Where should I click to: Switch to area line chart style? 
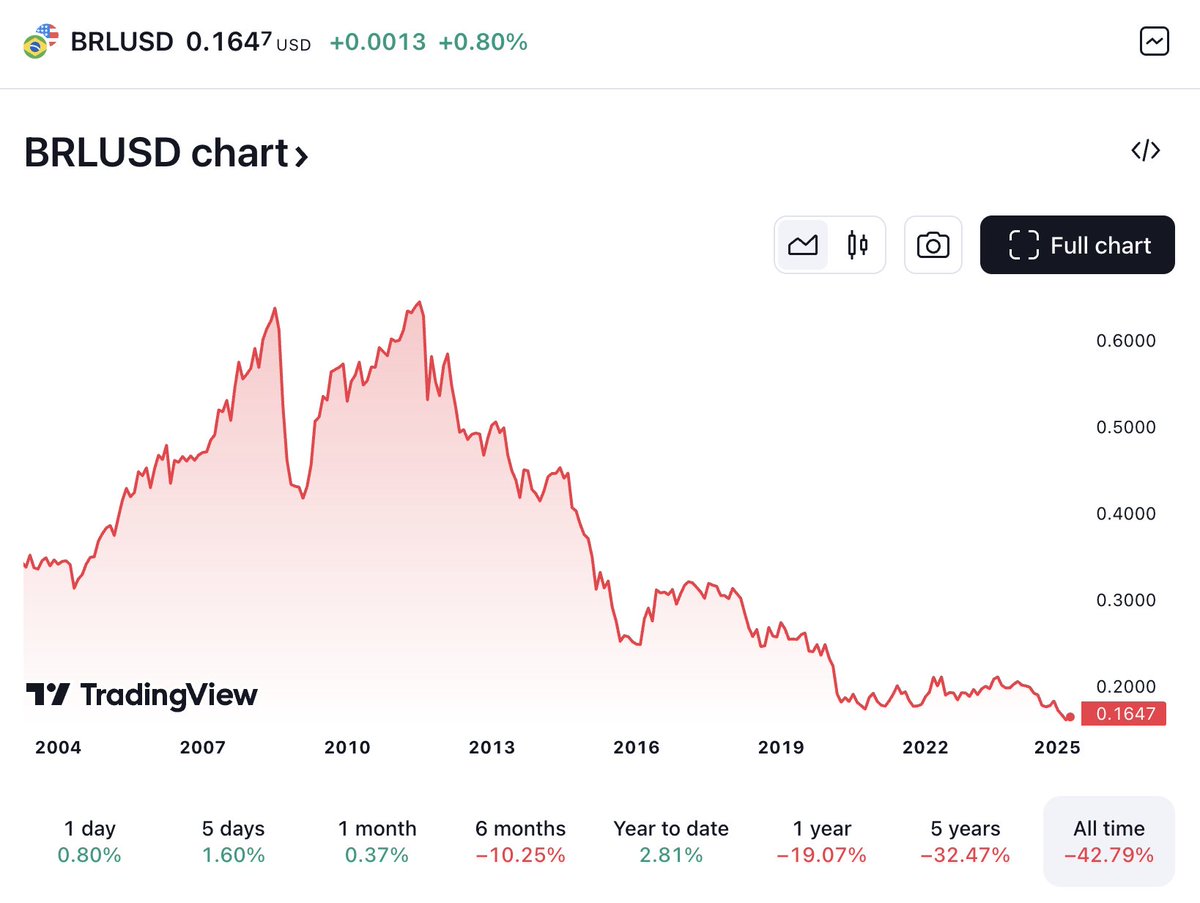[x=803, y=245]
